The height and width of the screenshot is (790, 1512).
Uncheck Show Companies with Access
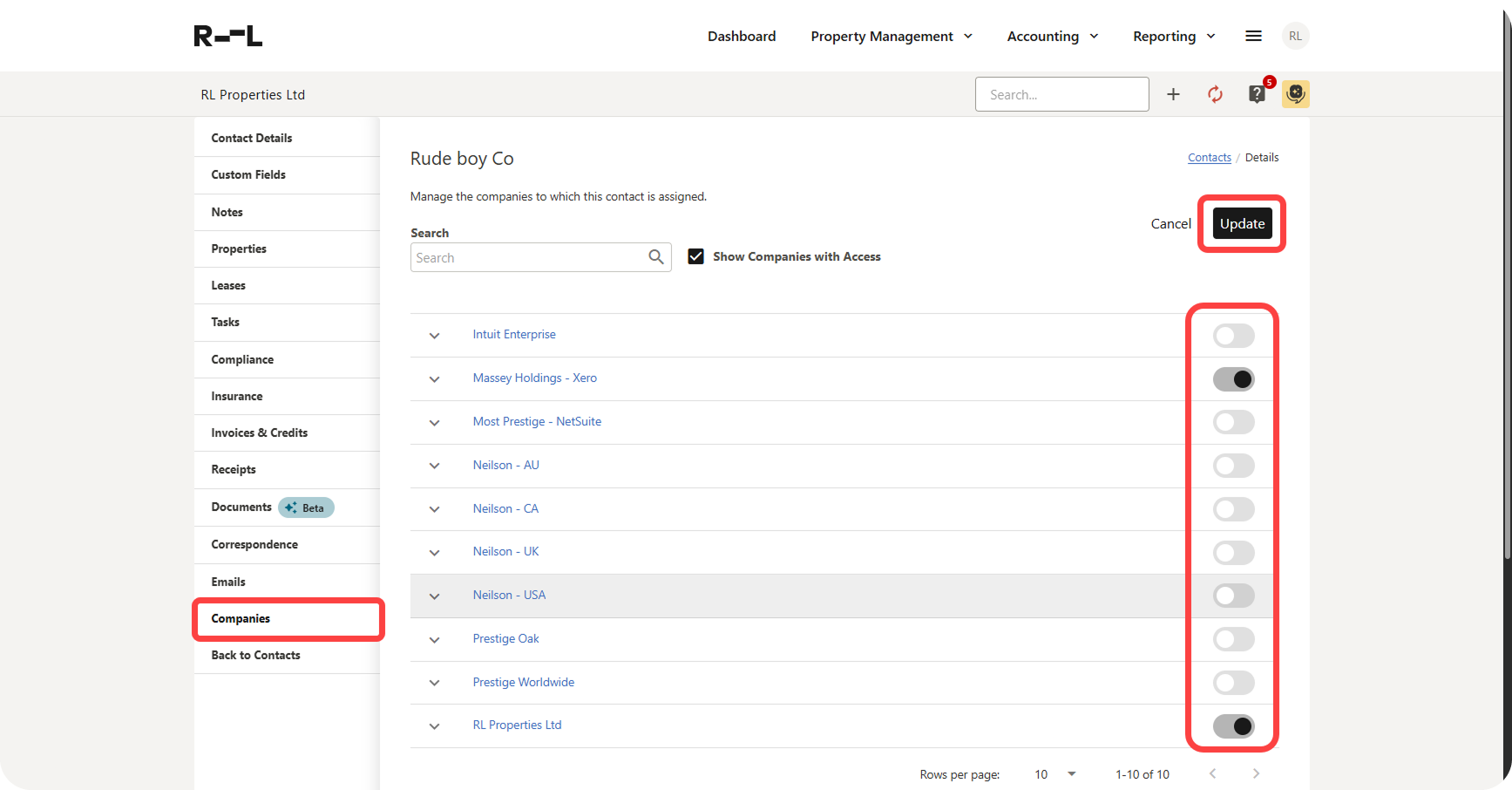[x=695, y=256]
